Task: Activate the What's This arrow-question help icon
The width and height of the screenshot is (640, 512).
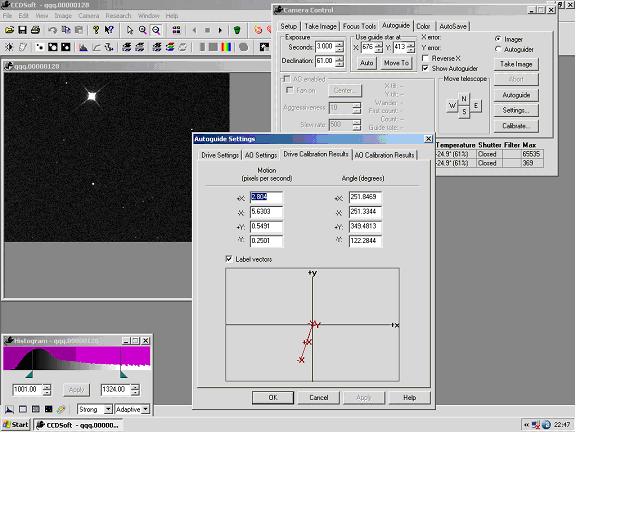Action: [109, 30]
